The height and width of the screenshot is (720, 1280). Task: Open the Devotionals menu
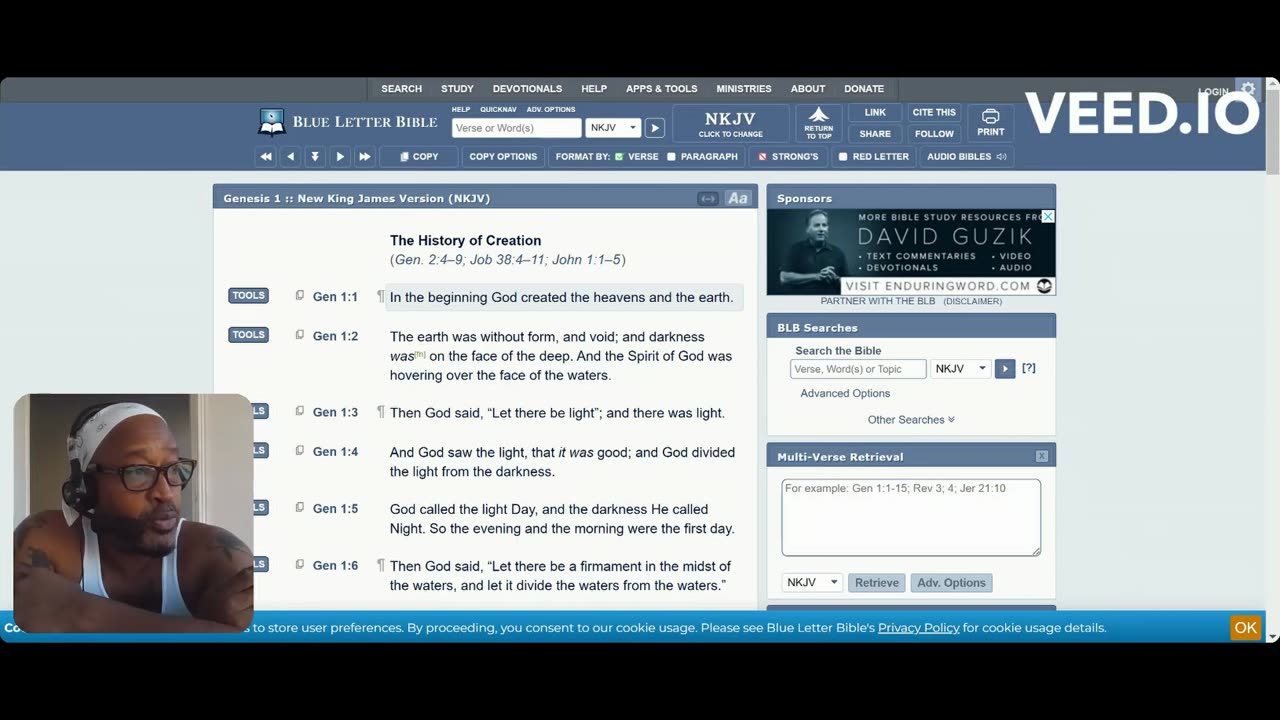click(527, 89)
